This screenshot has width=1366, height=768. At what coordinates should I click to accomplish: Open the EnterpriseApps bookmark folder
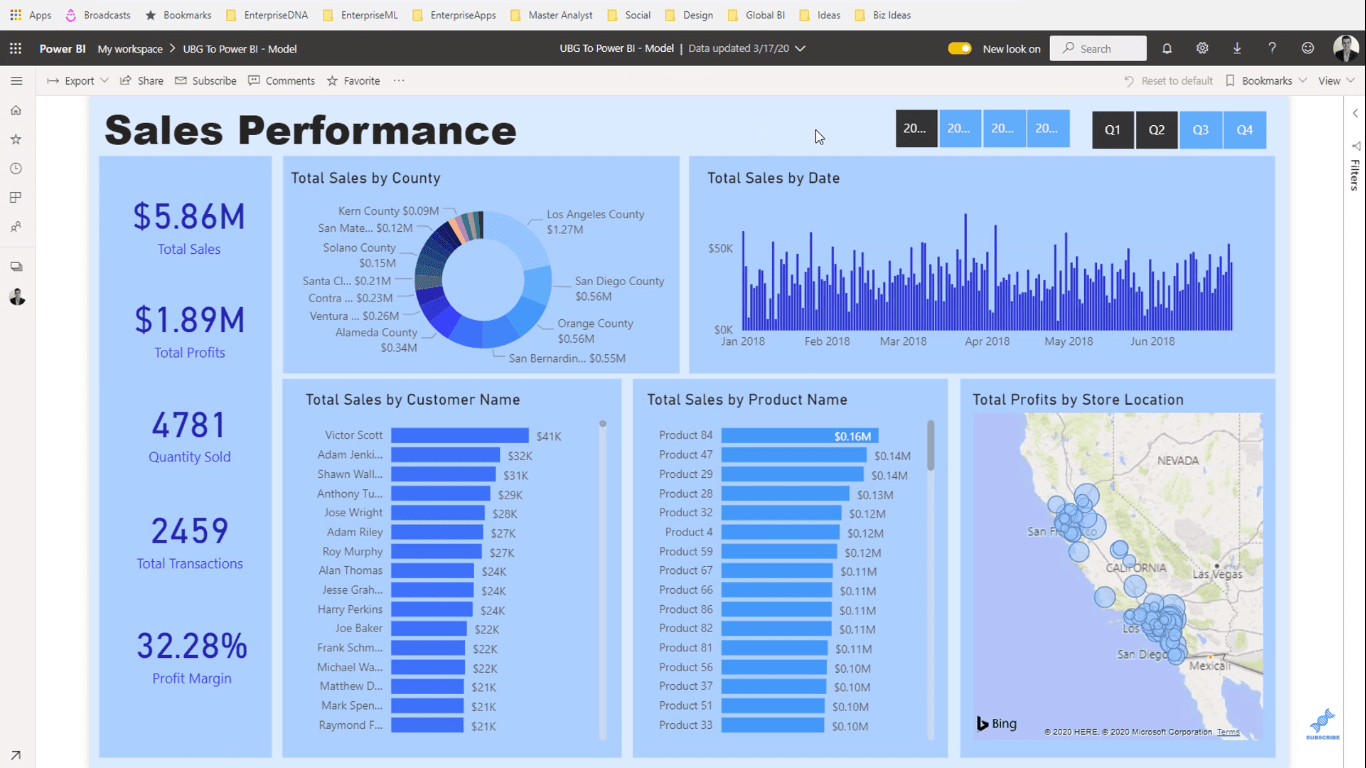click(455, 15)
